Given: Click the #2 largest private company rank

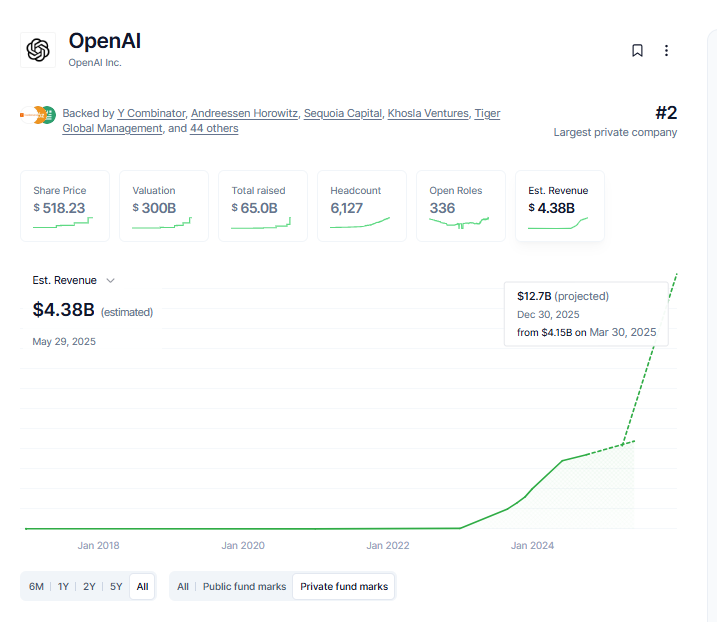Looking at the screenshot, I should coord(666,113).
